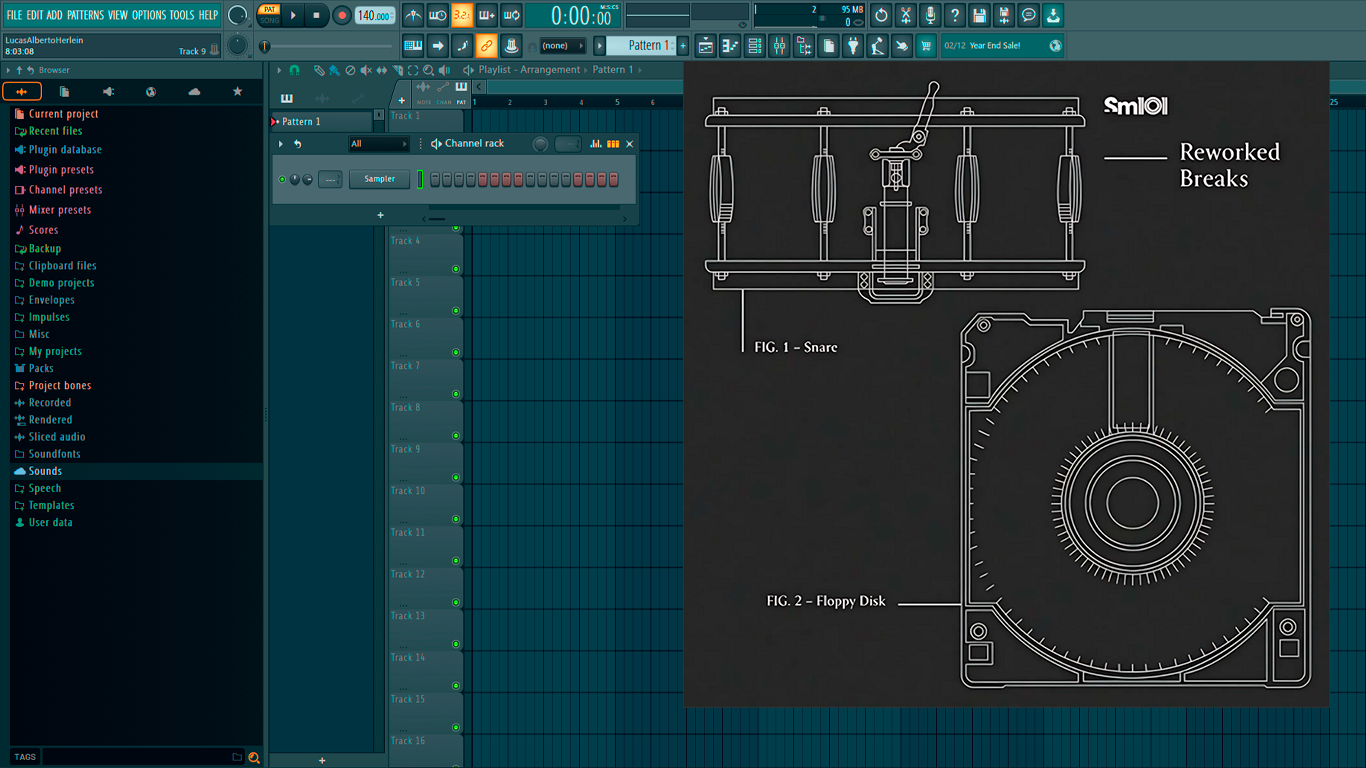Open the Sampler mixer track selector

coord(330,179)
